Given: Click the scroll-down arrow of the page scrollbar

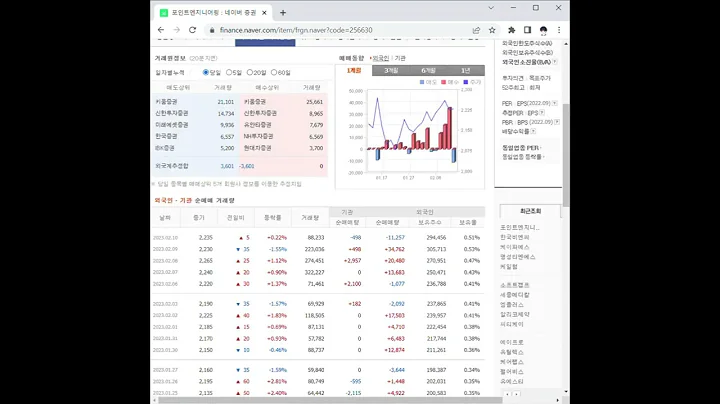Looking at the screenshot, I should coord(566,392).
